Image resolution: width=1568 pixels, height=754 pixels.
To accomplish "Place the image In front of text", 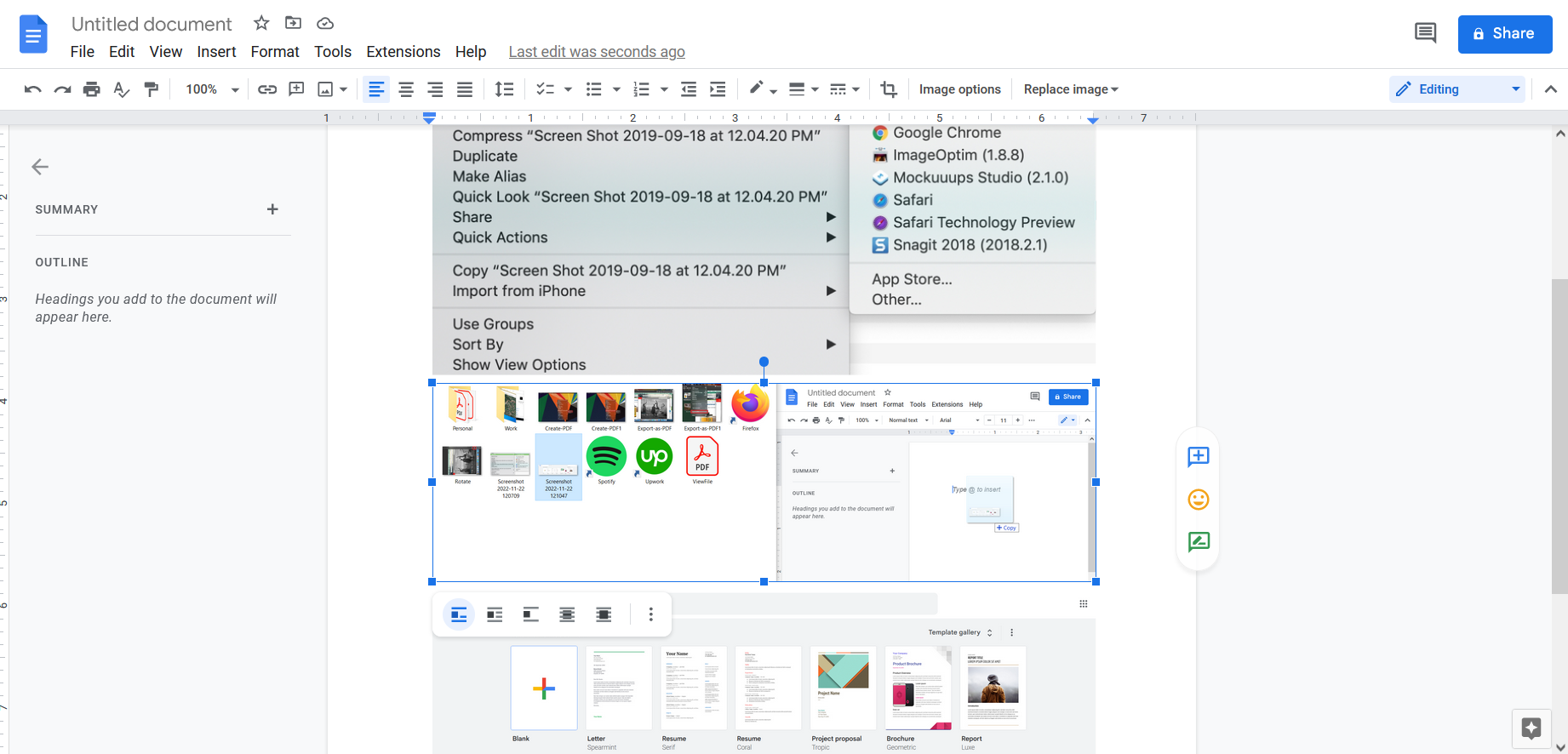I will coord(604,614).
